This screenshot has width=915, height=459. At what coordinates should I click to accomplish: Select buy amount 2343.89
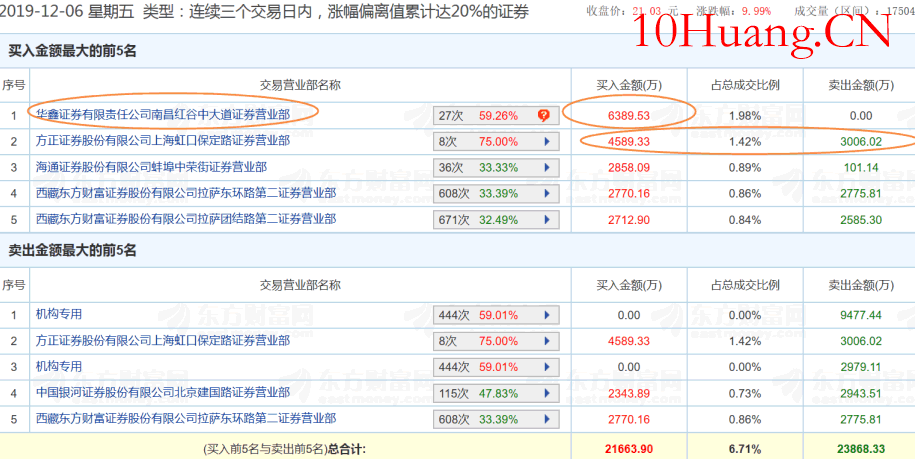(x=628, y=394)
